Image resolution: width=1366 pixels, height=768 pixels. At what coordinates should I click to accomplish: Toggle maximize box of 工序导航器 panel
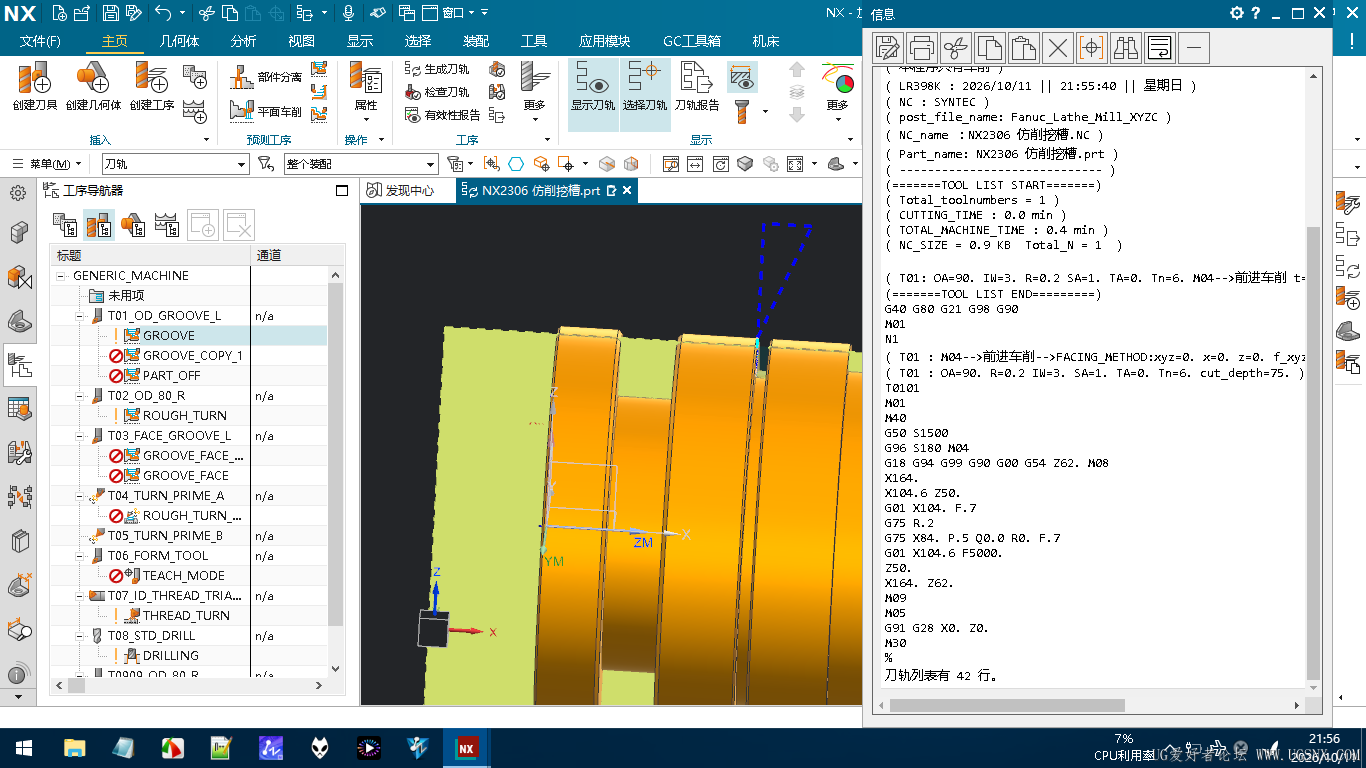pyautogui.click(x=342, y=191)
